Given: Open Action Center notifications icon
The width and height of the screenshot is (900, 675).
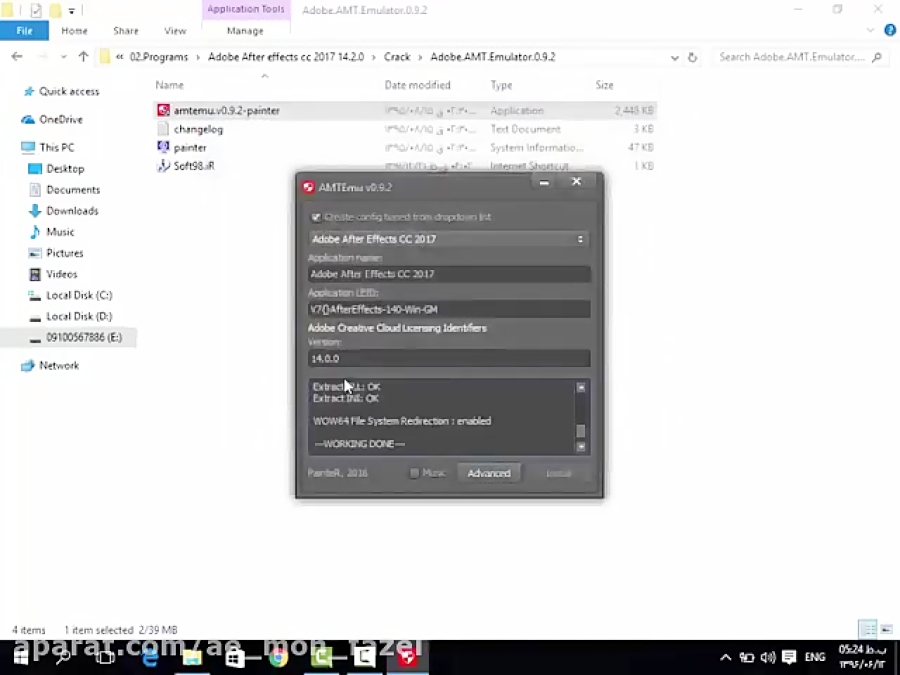Looking at the screenshot, I should tap(789, 657).
